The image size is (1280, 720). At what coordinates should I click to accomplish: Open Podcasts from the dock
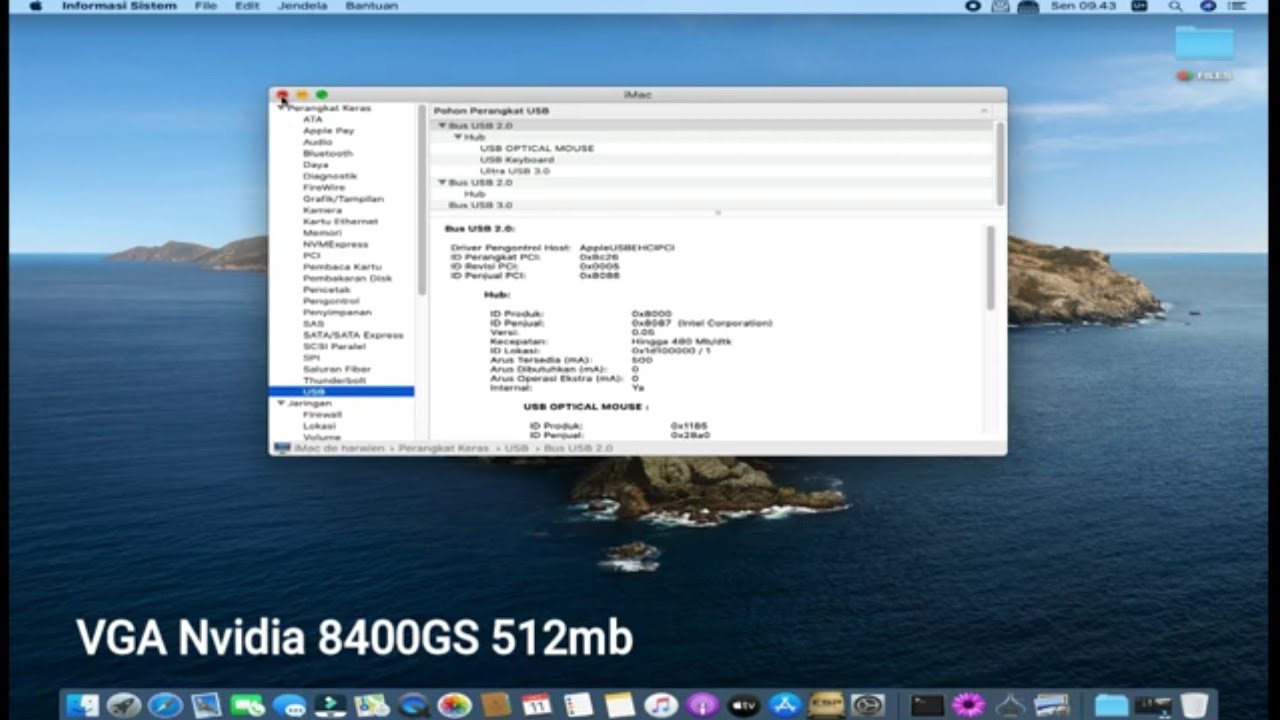click(x=703, y=705)
